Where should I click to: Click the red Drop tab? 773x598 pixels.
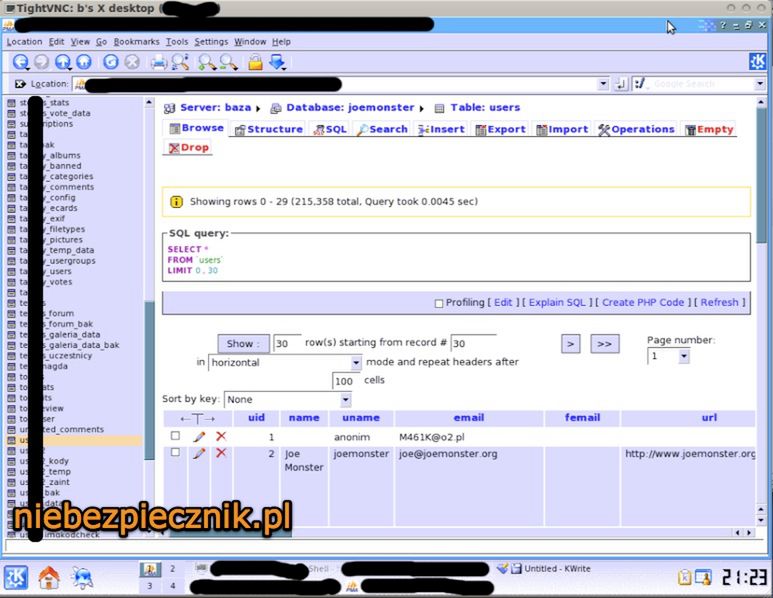pos(189,147)
